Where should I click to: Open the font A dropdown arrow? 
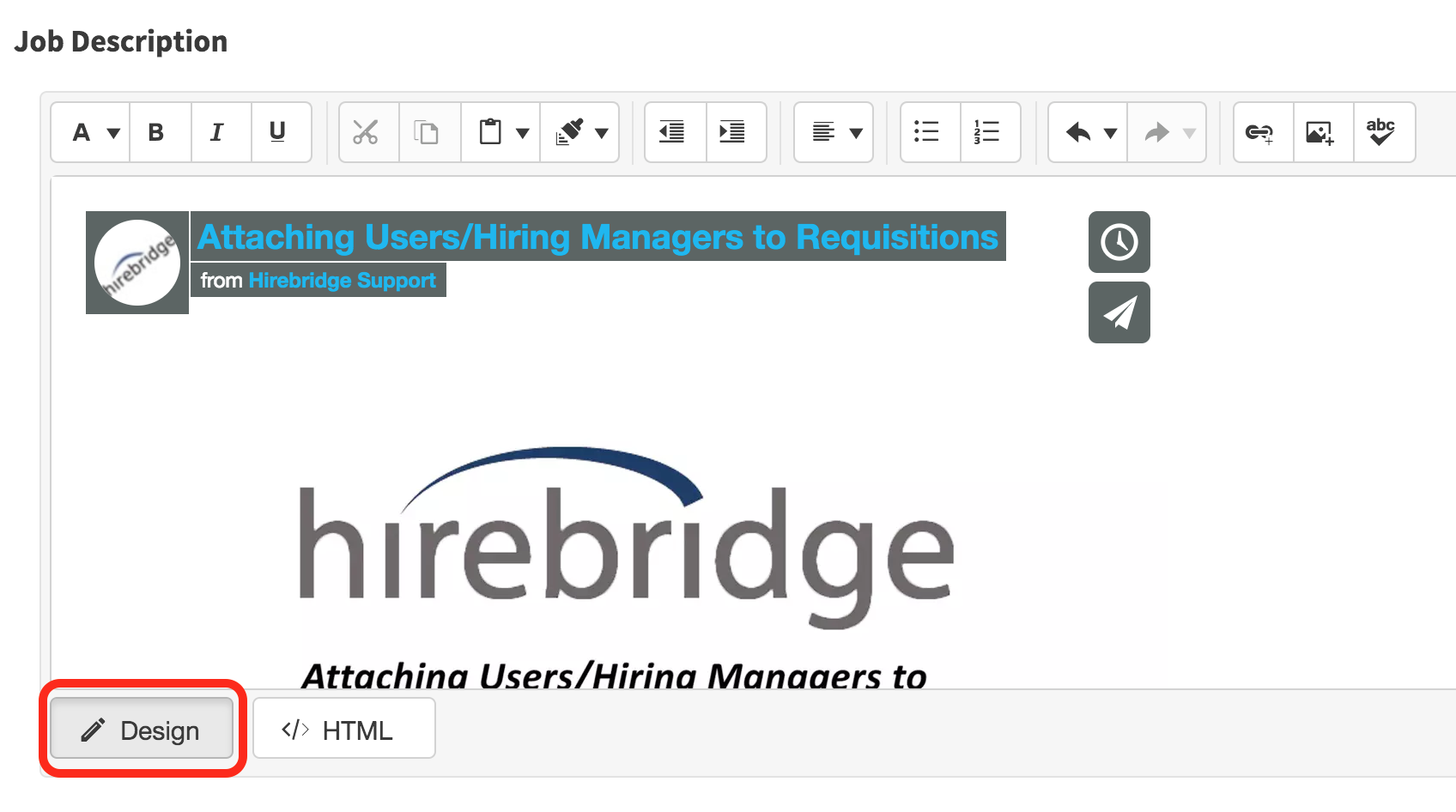[113, 133]
